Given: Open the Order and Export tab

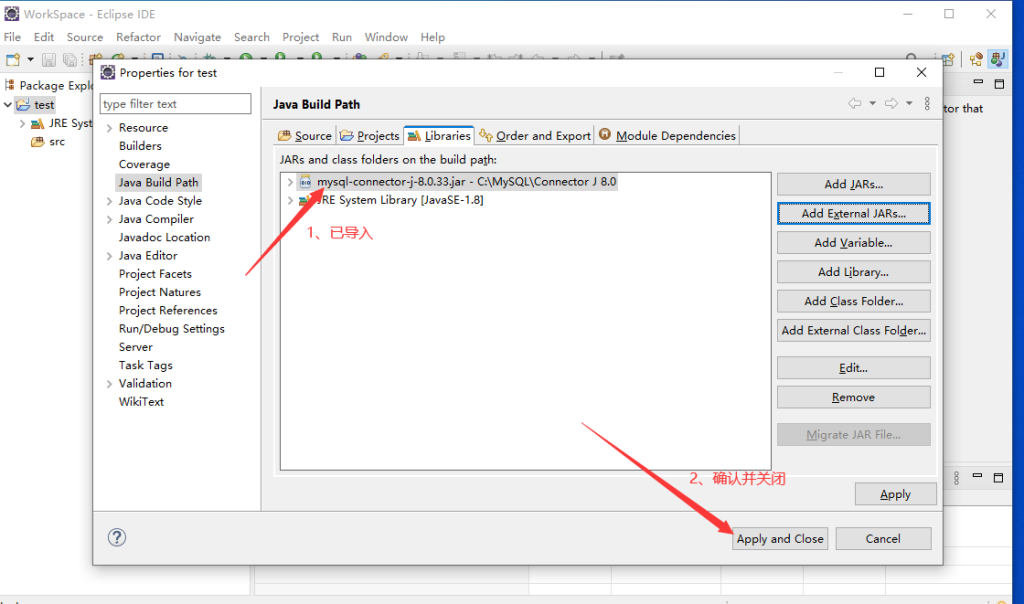Looking at the screenshot, I should coord(535,135).
